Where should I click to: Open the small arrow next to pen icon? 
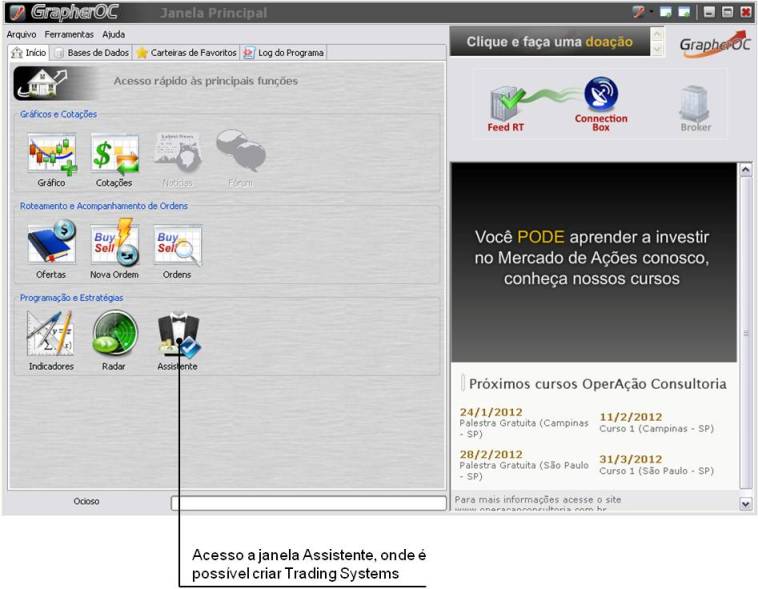click(651, 12)
